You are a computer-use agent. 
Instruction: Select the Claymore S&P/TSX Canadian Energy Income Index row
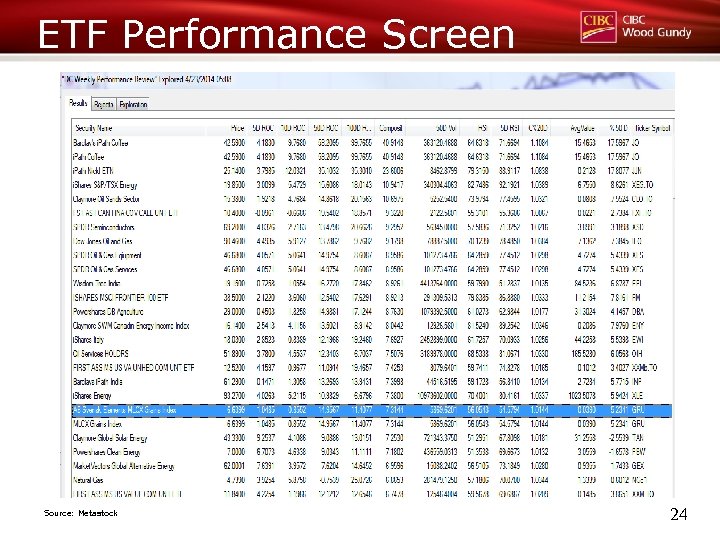click(372, 326)
